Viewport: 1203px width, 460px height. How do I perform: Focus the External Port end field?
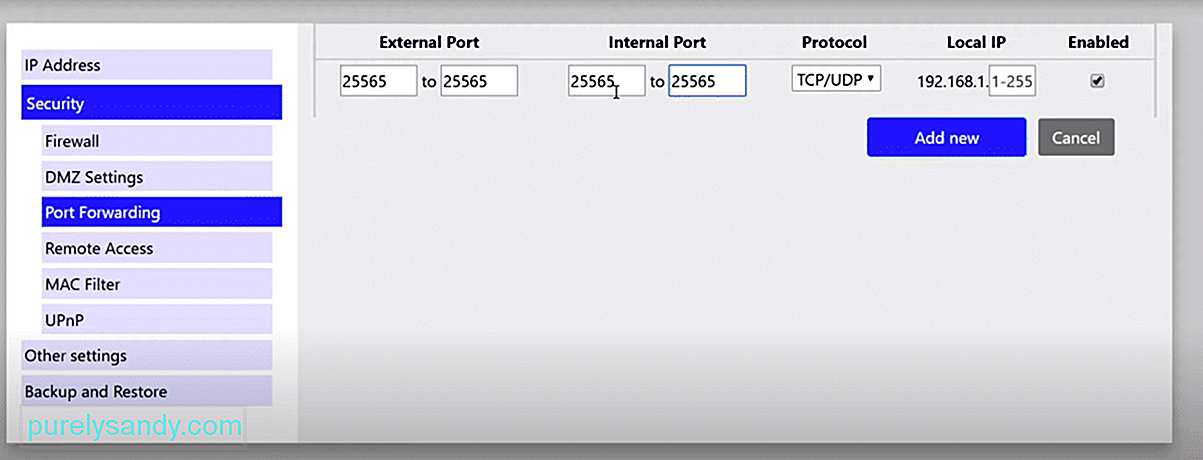point(479,81)
